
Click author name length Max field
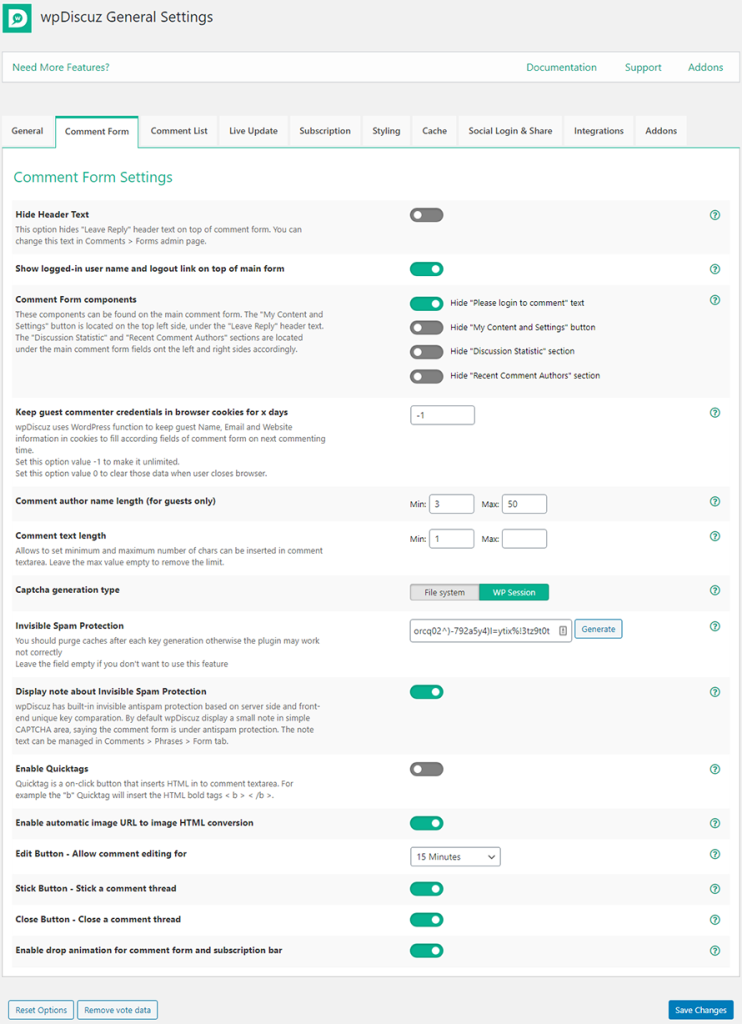(x=524, y=504)
